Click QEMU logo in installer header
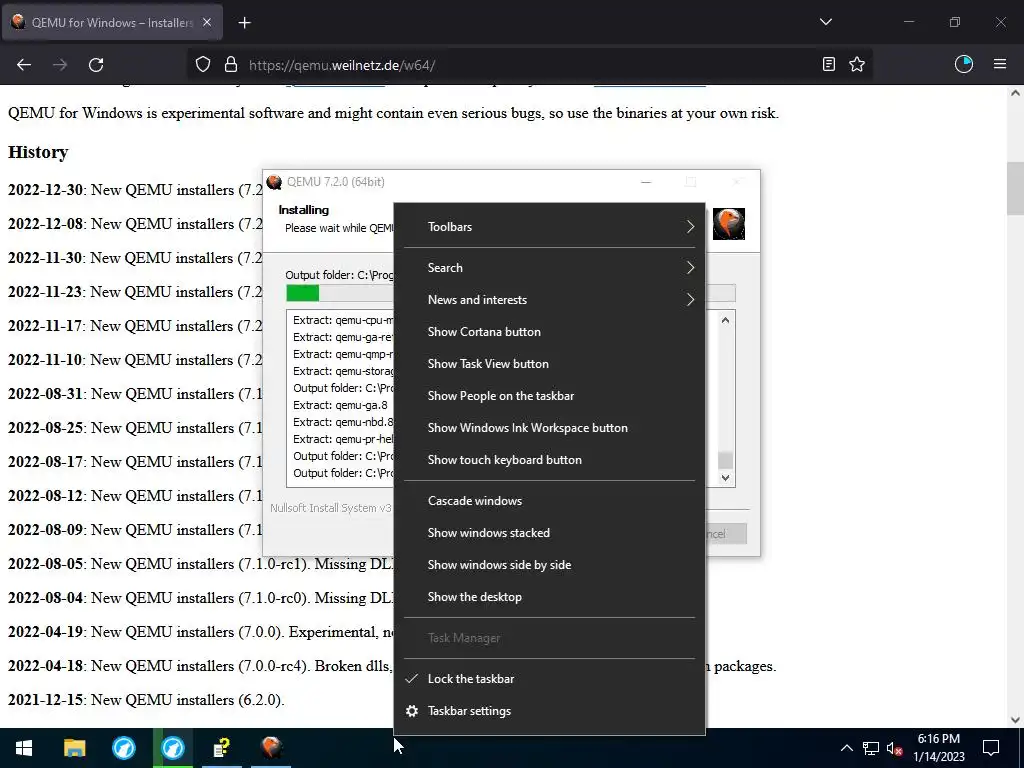Screen dimensions: 1024x768 pyautogui.click(x=728, y=224)
